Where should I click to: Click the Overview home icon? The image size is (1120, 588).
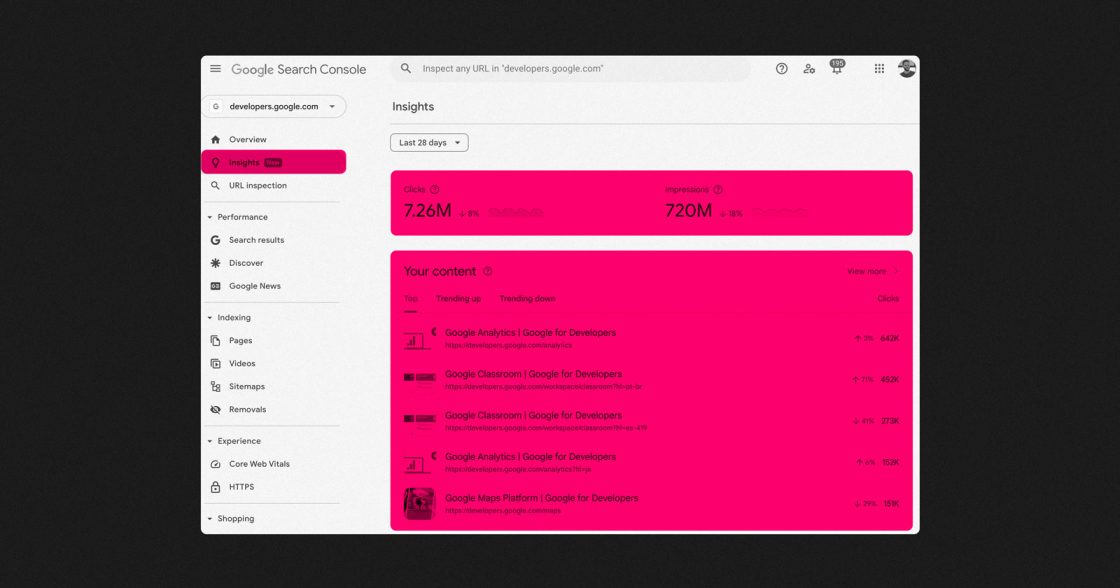[x=215, y=139]
